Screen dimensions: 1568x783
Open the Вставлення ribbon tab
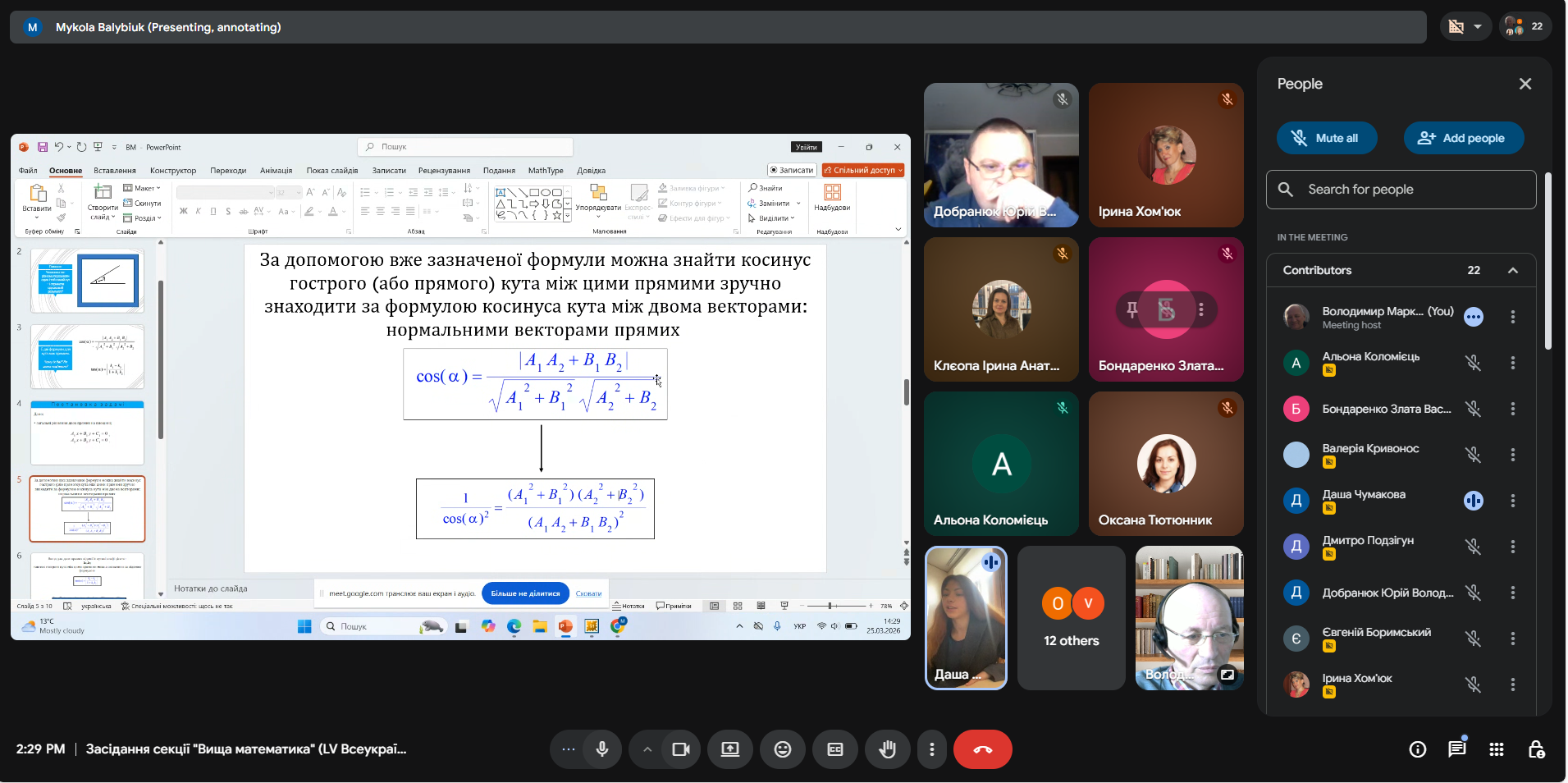tap(115, 171)
